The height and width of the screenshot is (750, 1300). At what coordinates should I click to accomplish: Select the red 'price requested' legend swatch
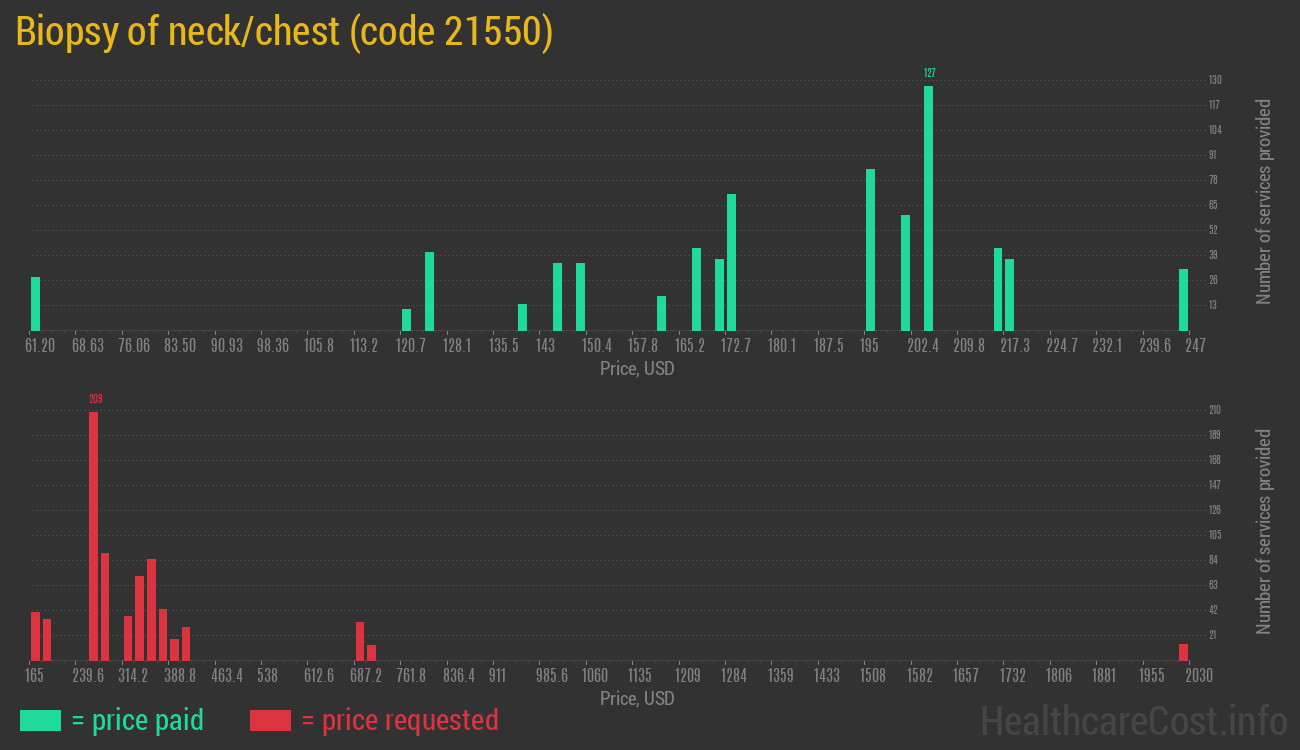click(x=270, y=720)
